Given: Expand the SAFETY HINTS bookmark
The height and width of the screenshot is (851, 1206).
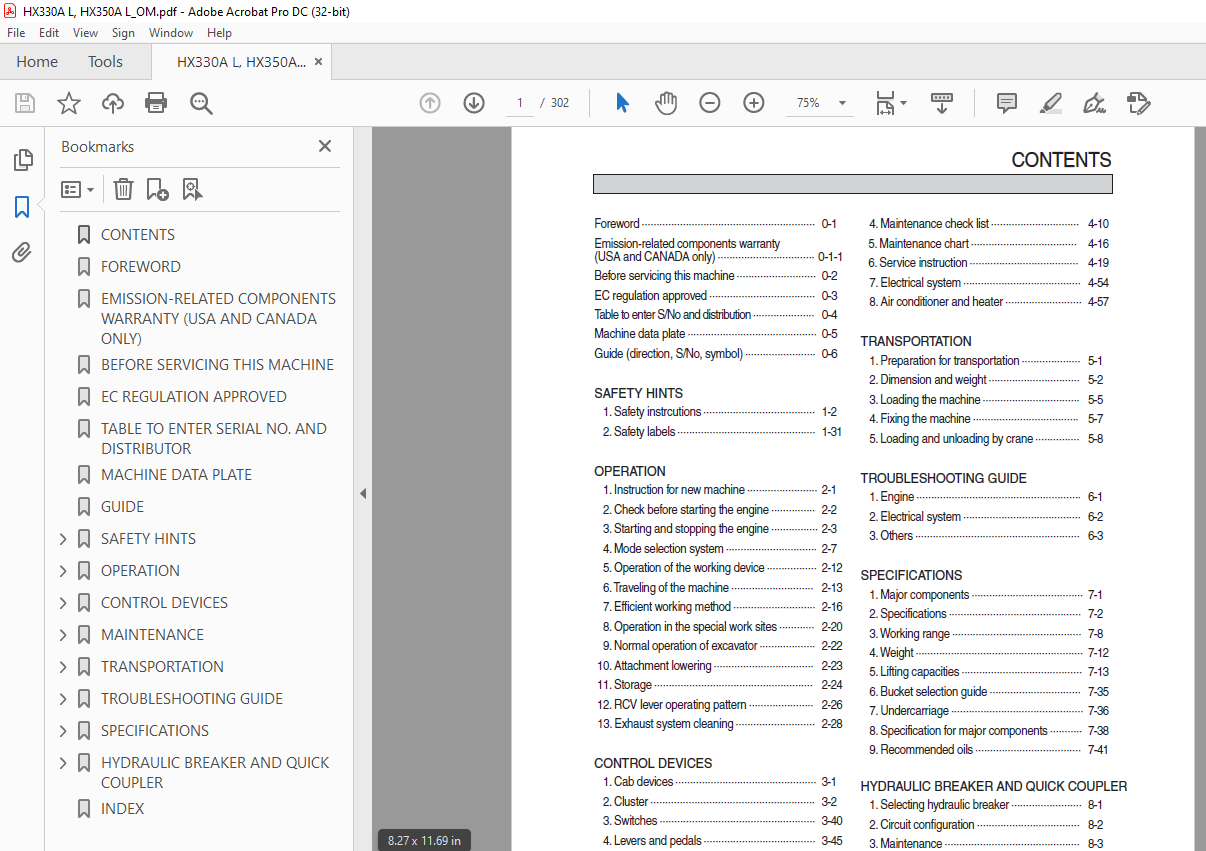Looking at the screenshot, I should tap(63, 539).
